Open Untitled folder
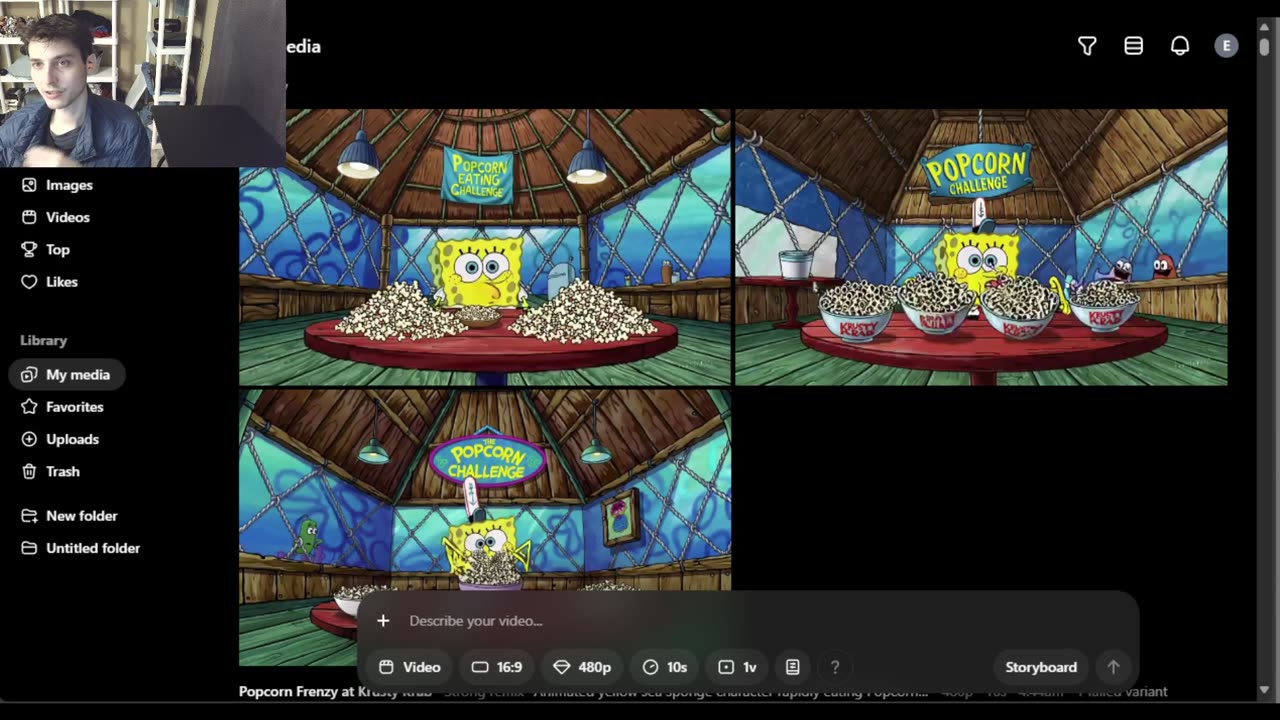 (x=92, y=548)
